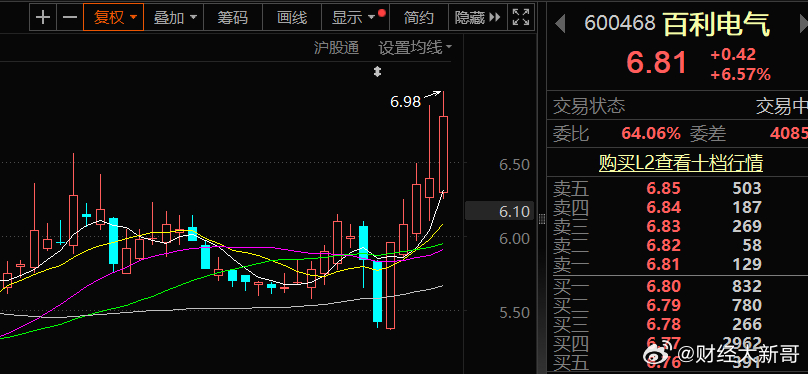Select 买一 price 6.80

(x=664, y=286)
